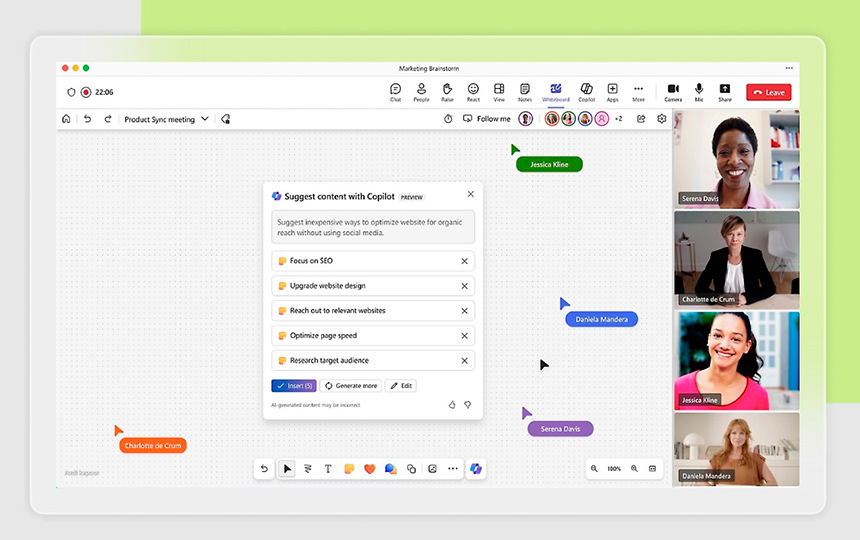Zoom out the whiteboard
The image size is (860, 540).
(594, 469)
